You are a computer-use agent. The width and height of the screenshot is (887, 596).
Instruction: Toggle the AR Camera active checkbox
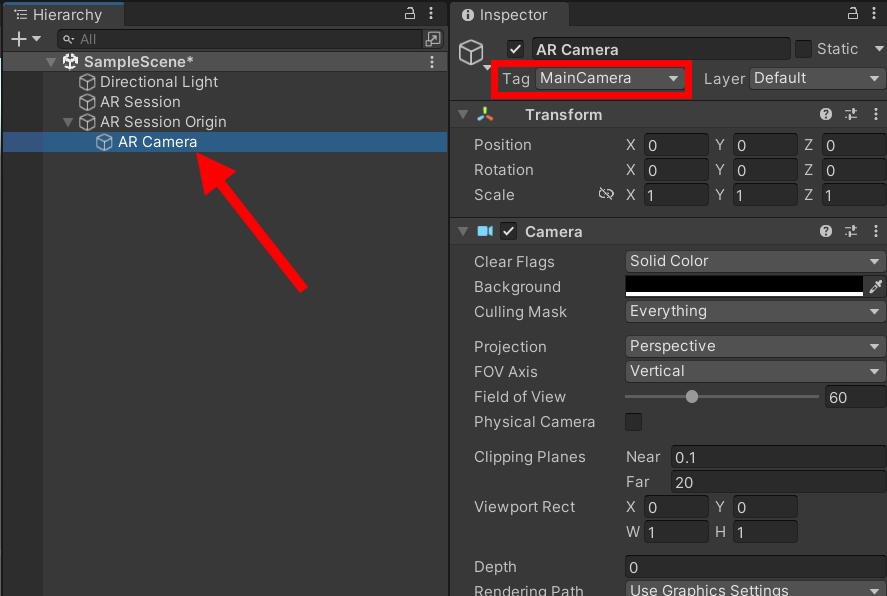pos(515,49)
